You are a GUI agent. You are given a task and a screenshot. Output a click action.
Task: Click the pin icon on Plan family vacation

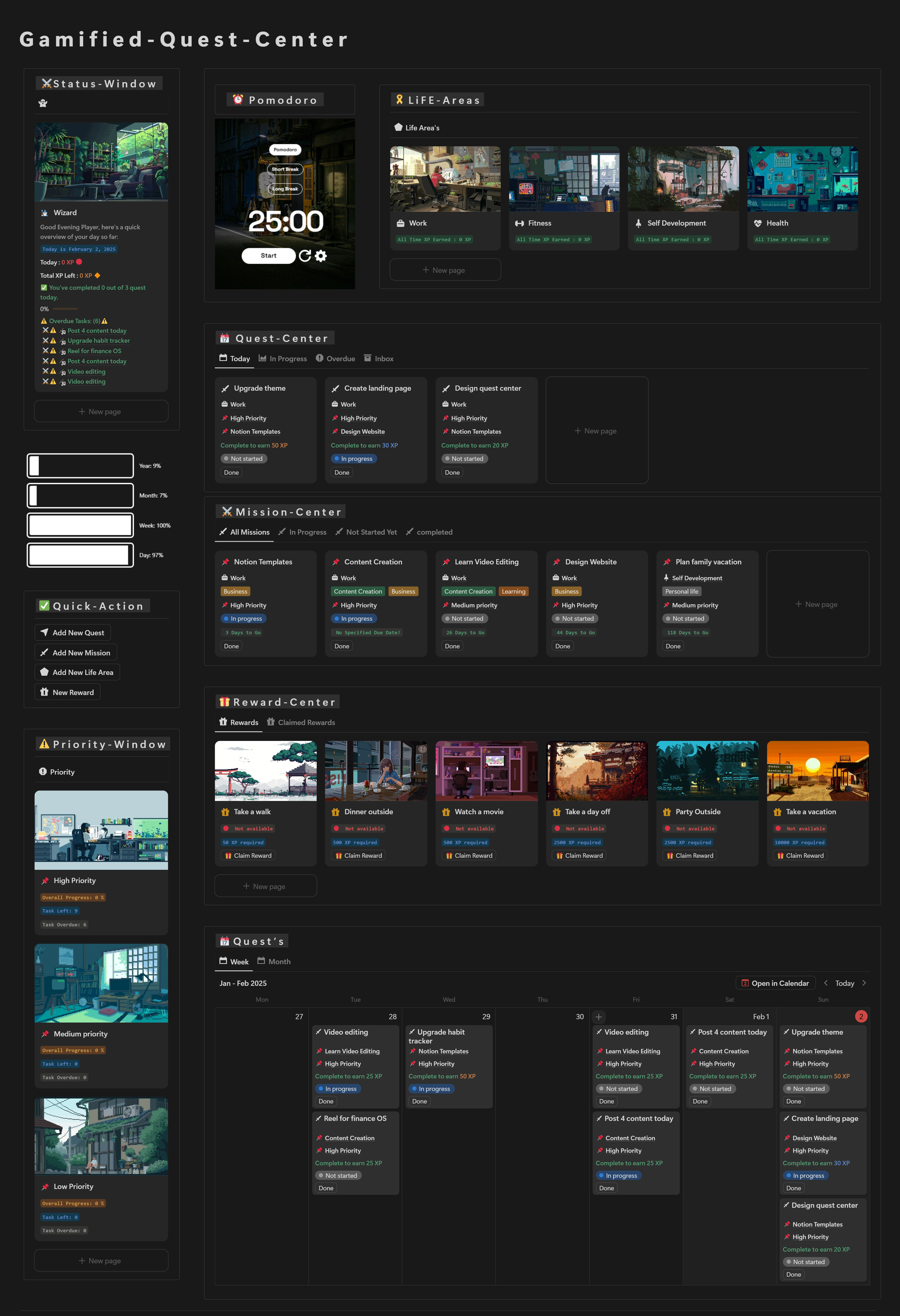pyautogui.click(x=667, y=562)
